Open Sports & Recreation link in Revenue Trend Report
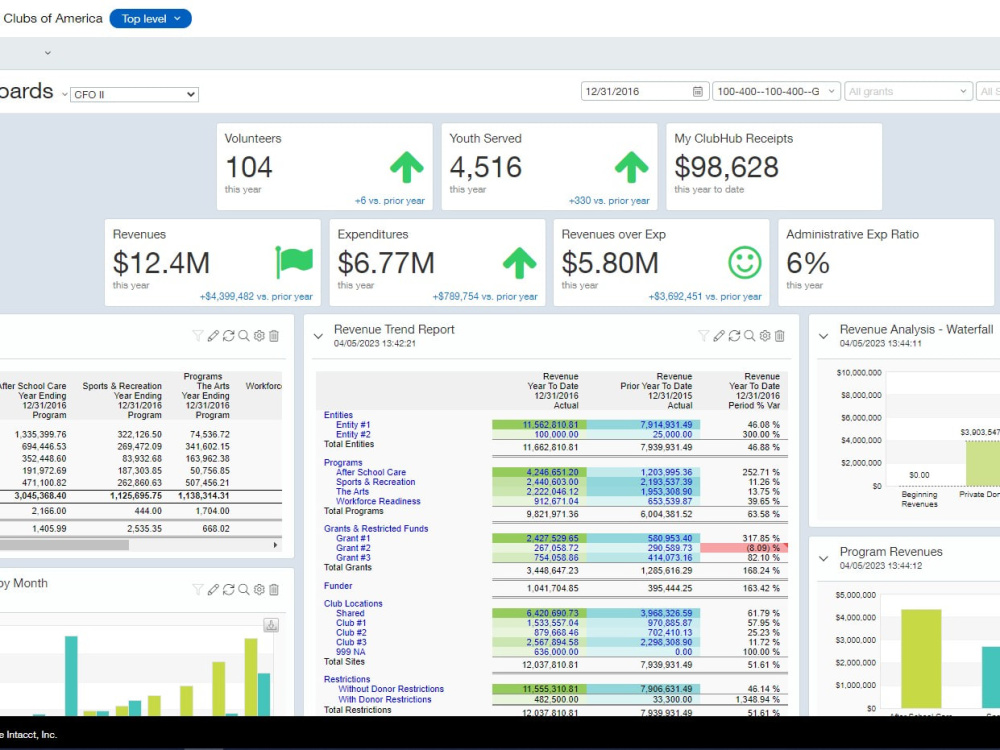Viewport: 1000px width, 750px height. point(375,482)
